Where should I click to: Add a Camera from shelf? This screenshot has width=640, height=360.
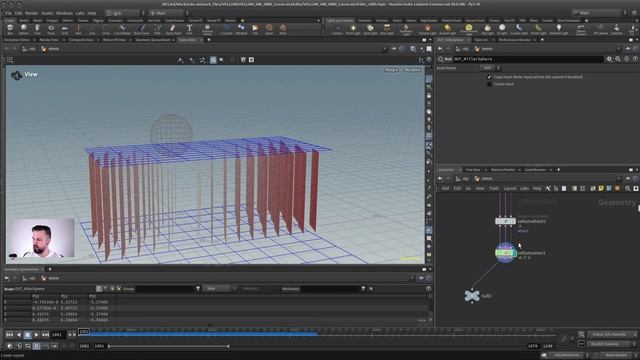(x=338, y=29)
